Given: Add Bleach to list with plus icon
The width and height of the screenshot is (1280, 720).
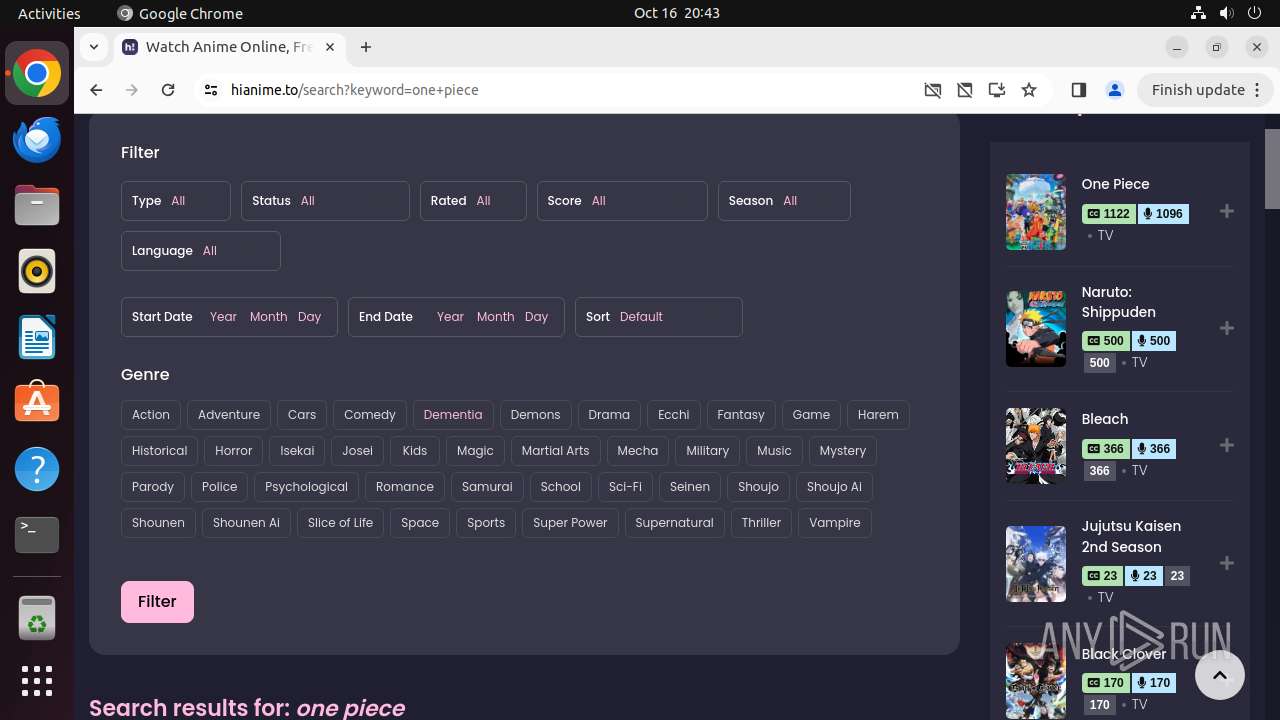Looking at the screenshot, I should point(1227,445).
